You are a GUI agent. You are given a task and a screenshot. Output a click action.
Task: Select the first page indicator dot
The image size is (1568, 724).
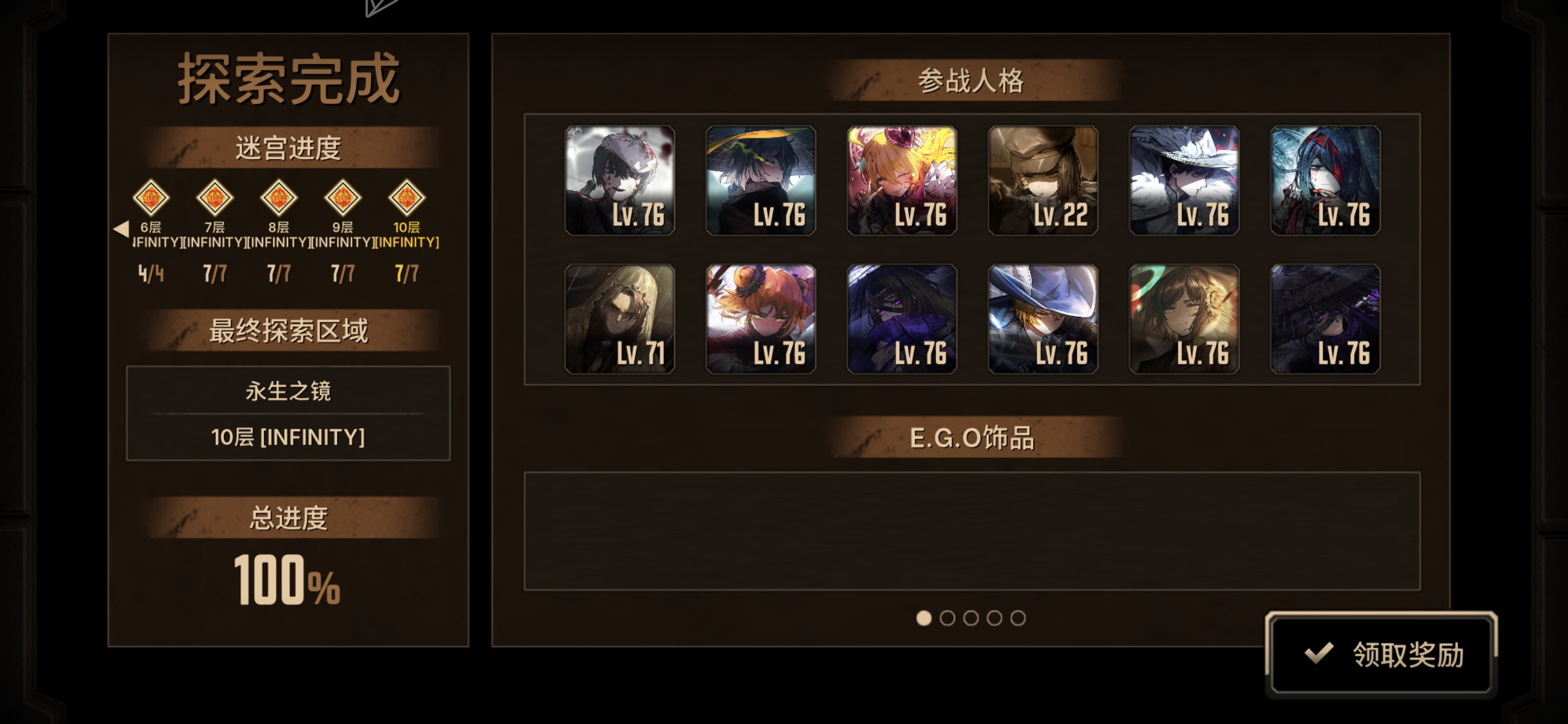click(923, 618)
